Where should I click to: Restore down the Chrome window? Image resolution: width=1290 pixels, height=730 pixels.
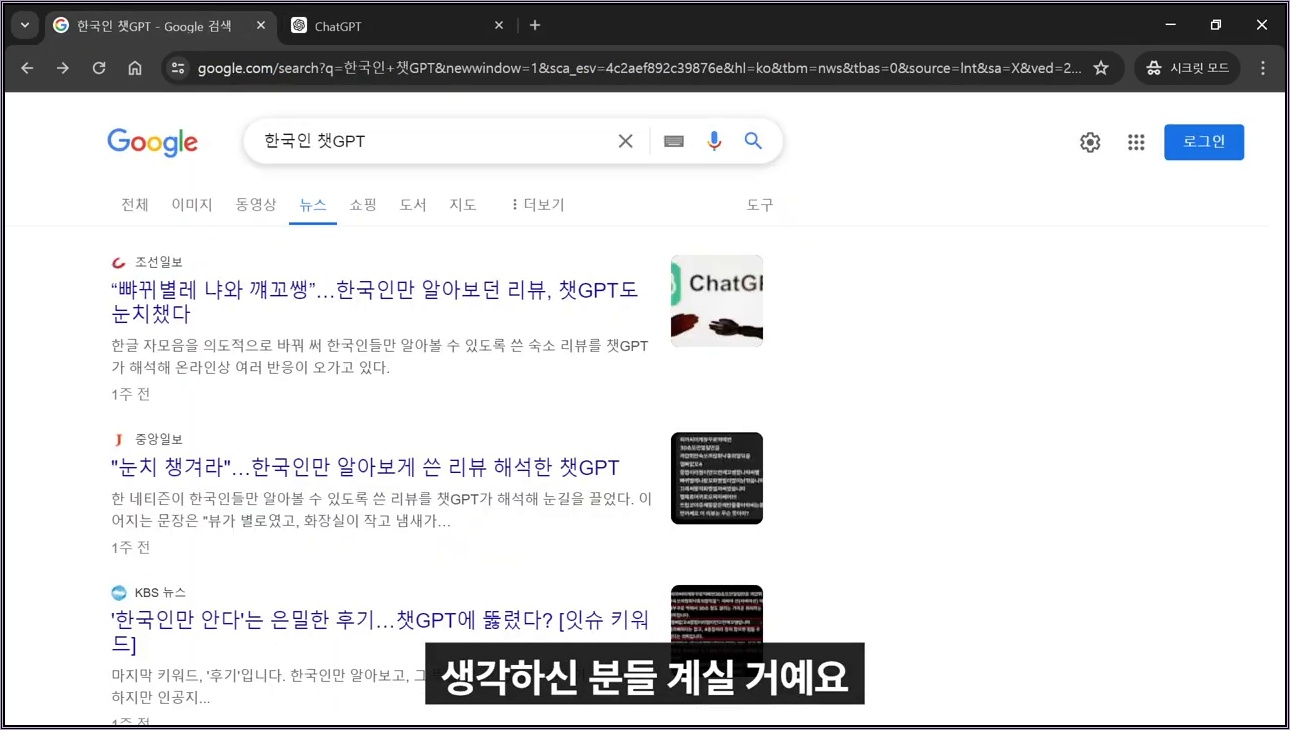coord(1216,25)
